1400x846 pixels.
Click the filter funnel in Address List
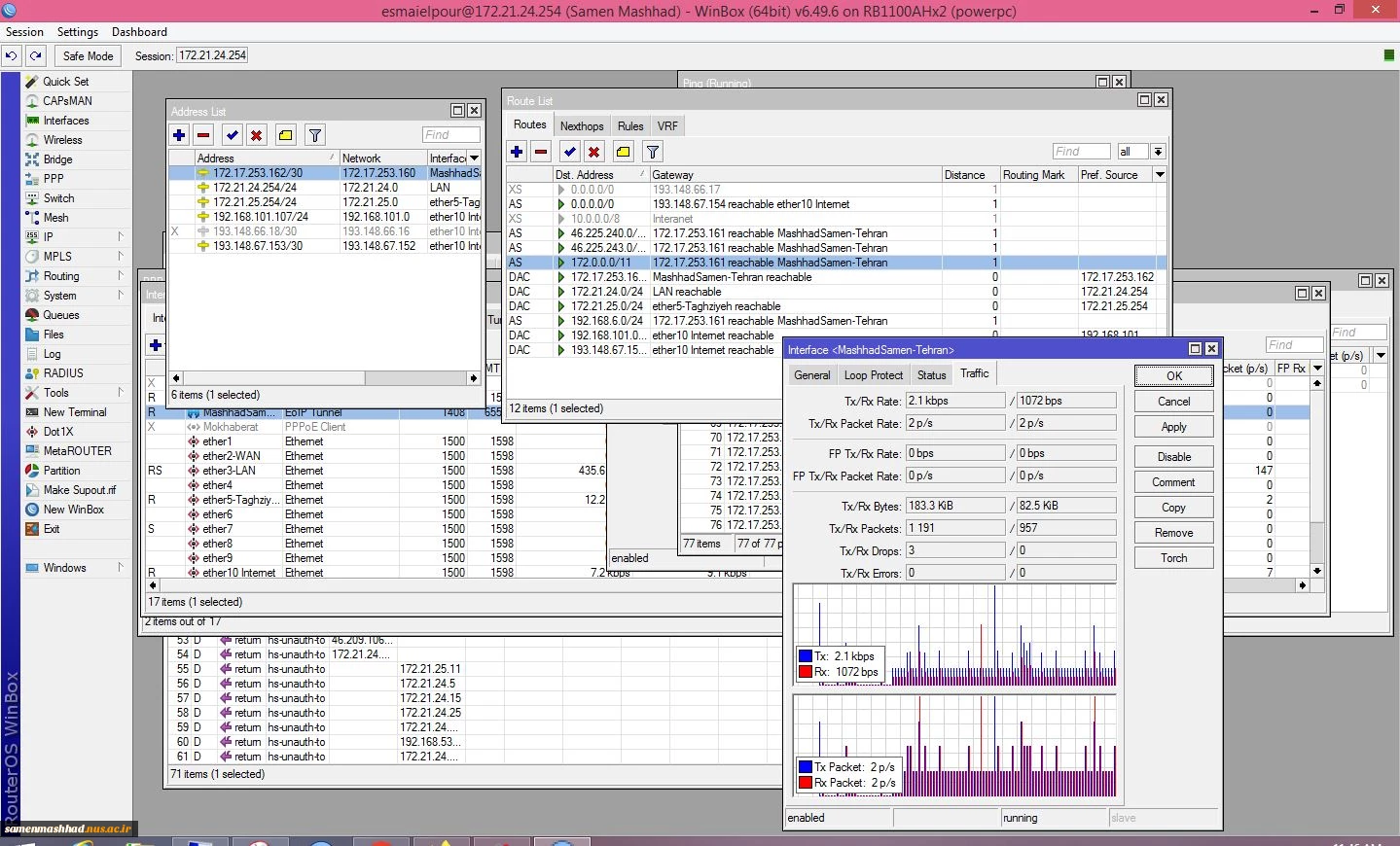coord(315,135)
